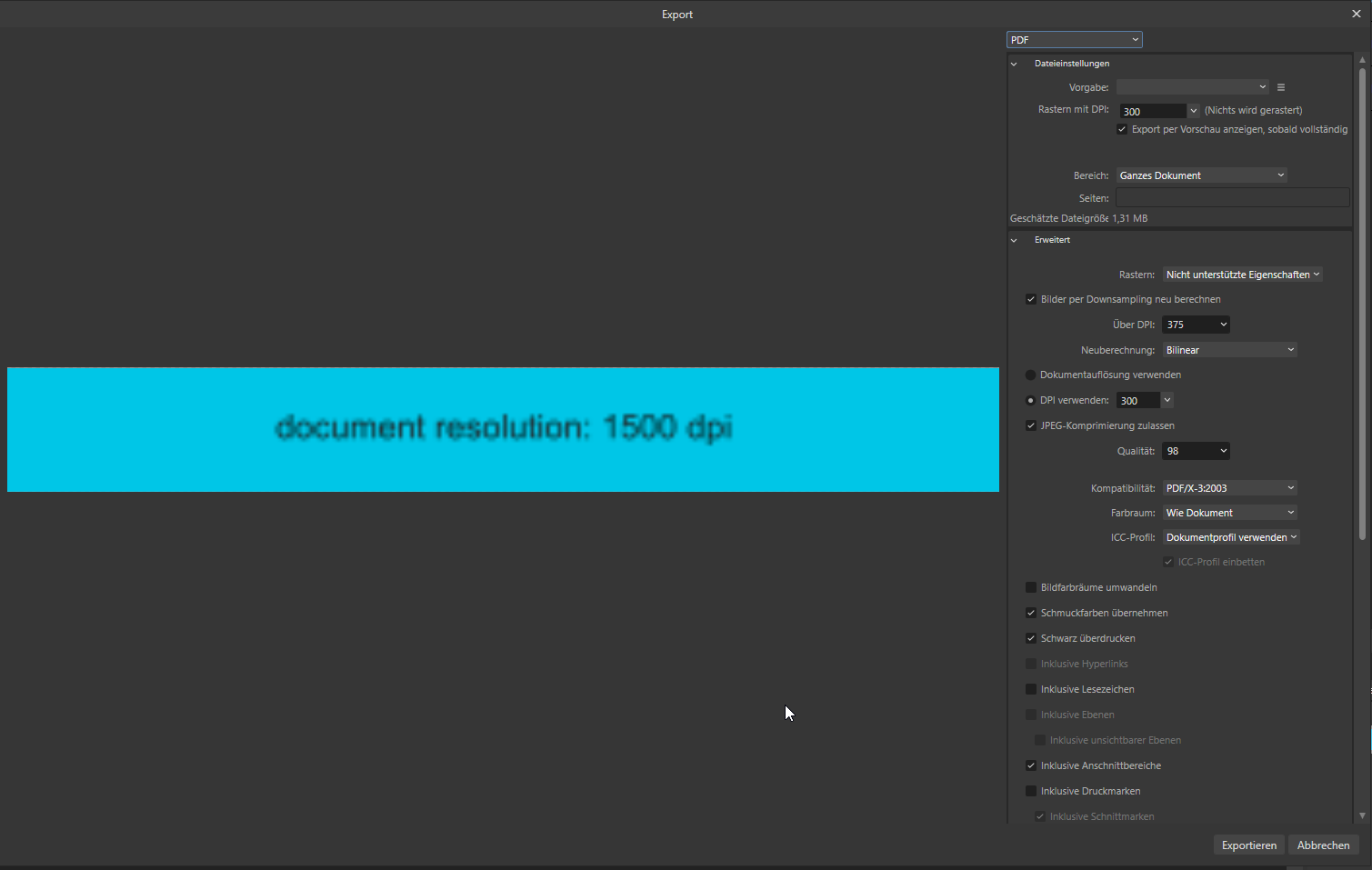Disable JPEG-Komprimierung zulassen checkbox

pyautogui.click(x=1031, y=425)
